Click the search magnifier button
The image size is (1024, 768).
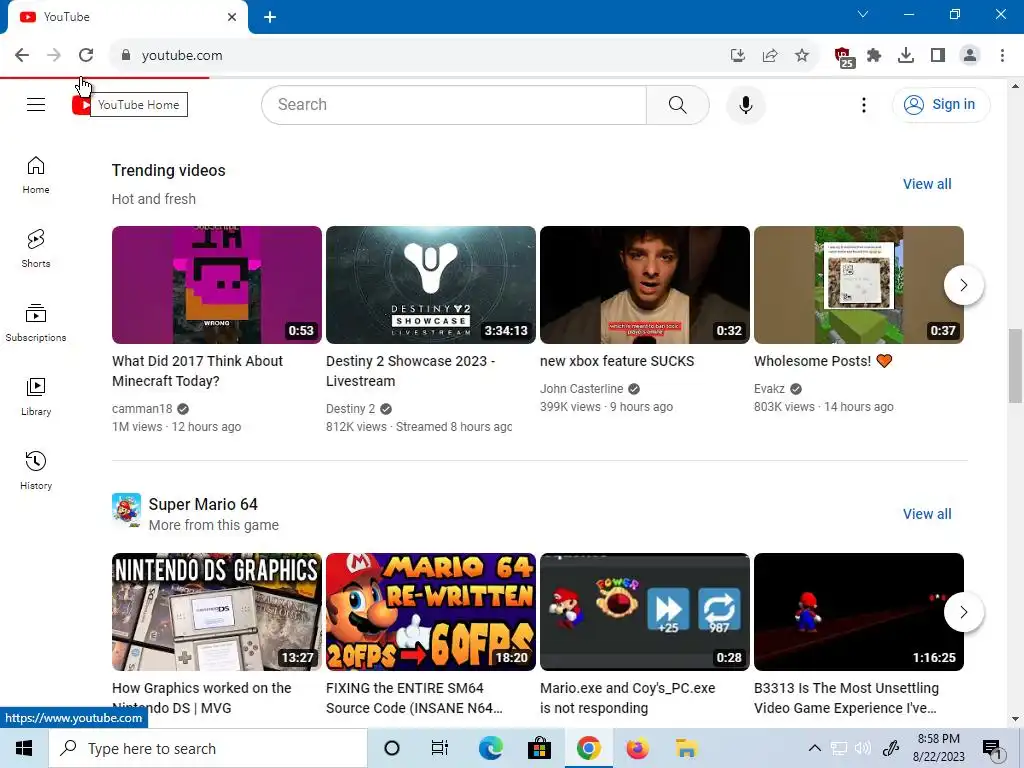[x=677, y=104]
